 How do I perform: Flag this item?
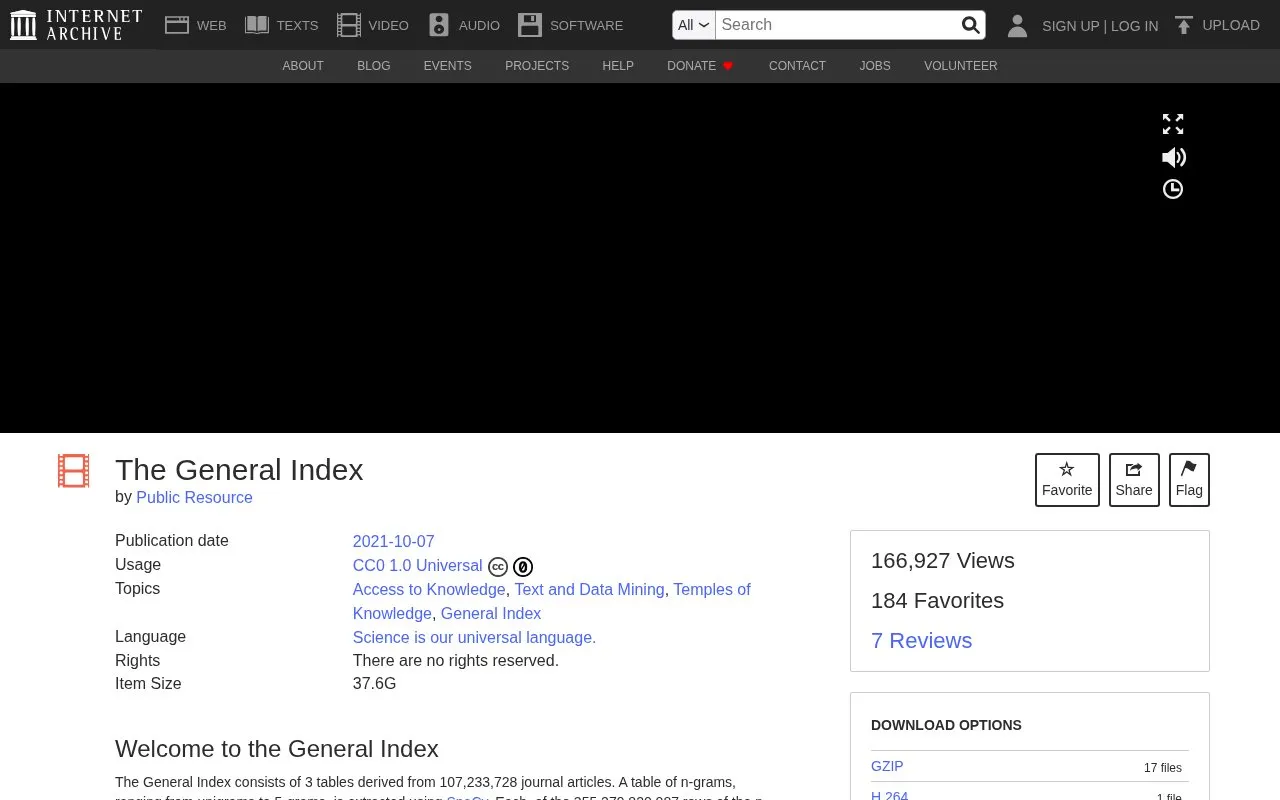click(x=1189, y=480)
